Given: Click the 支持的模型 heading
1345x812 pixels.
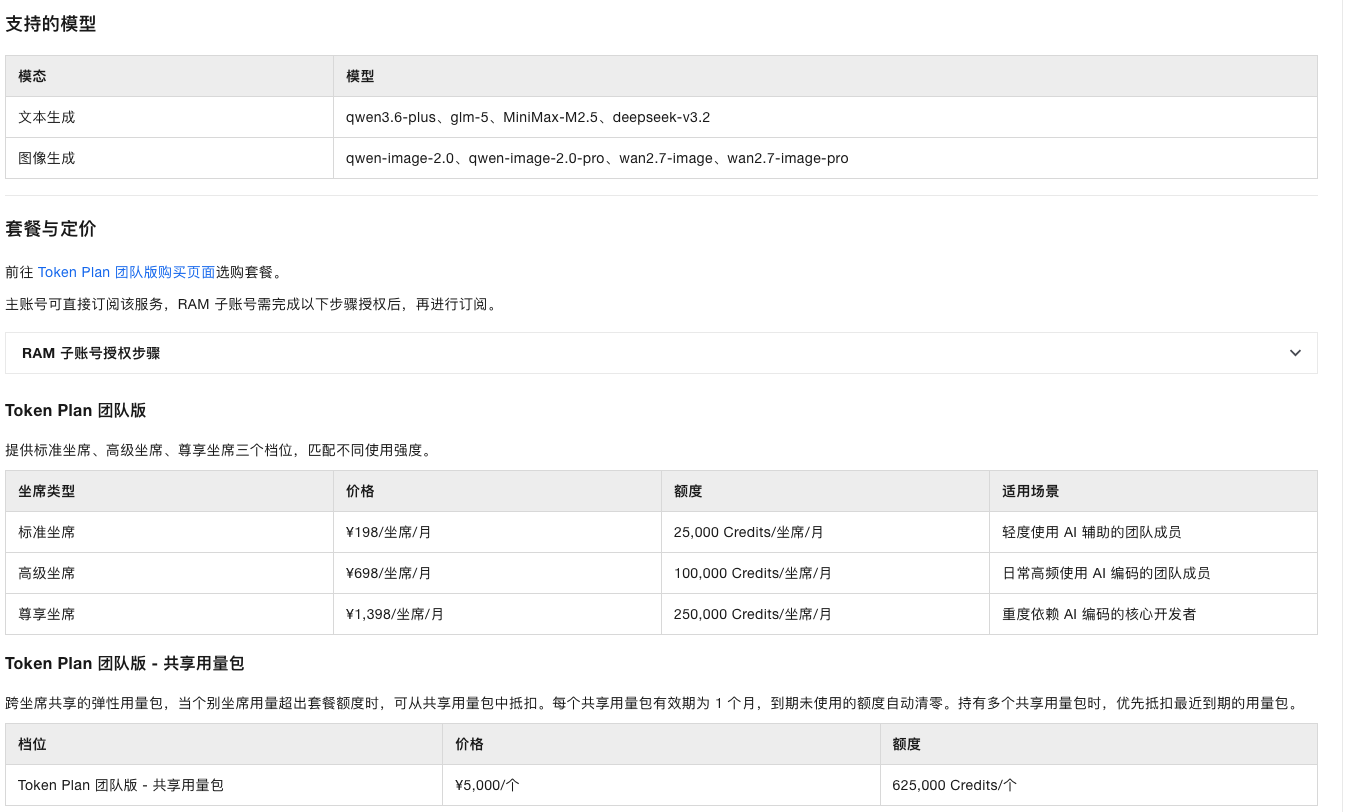Looking at the screenshot, I should point(51,24).
